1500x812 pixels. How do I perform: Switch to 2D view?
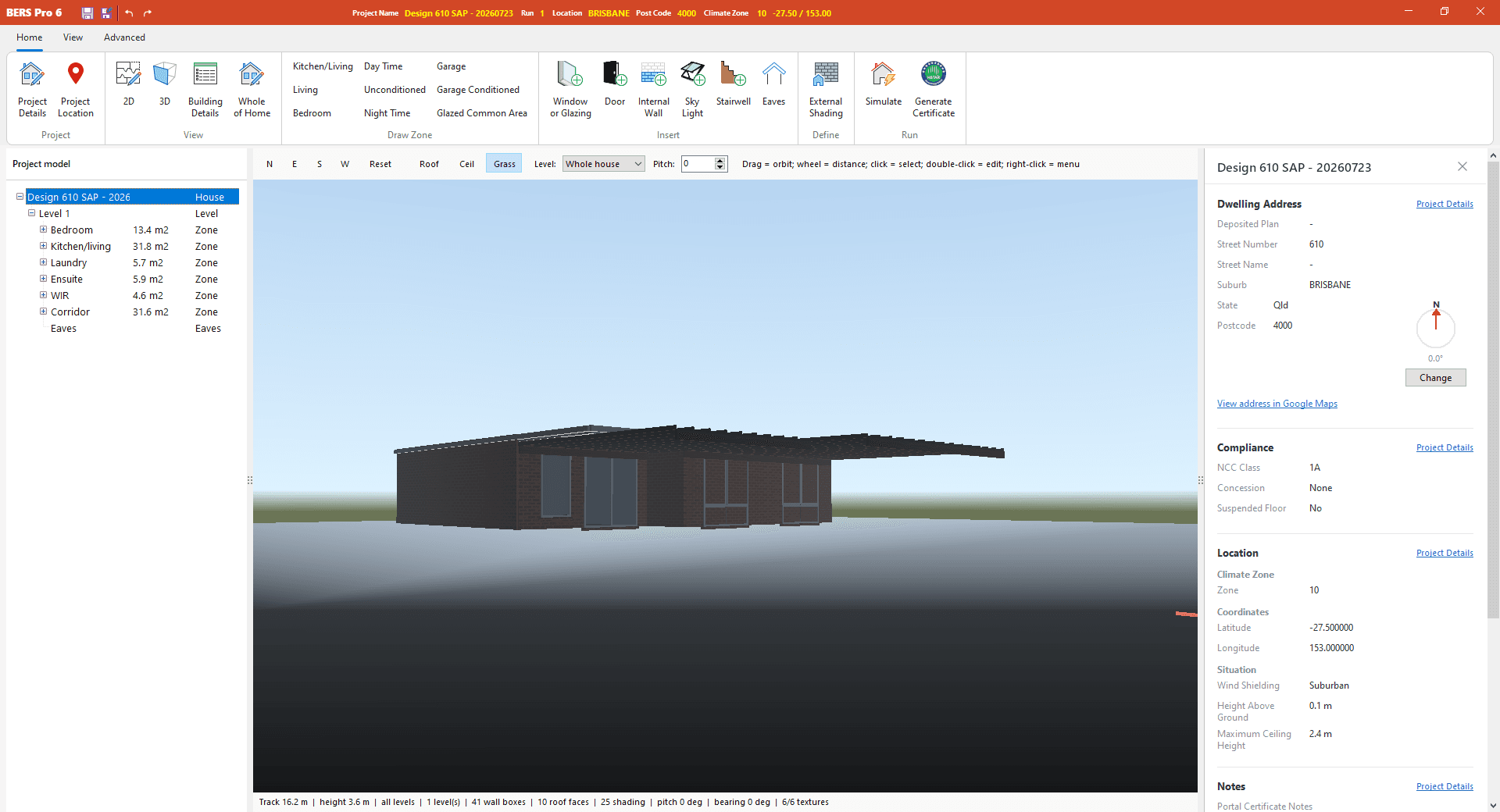tap(128, 84)
